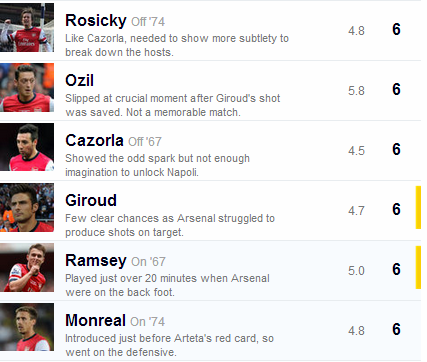Open the Ramsey name heading
Viewport: 427px width, 362px height.
[96, 261]
